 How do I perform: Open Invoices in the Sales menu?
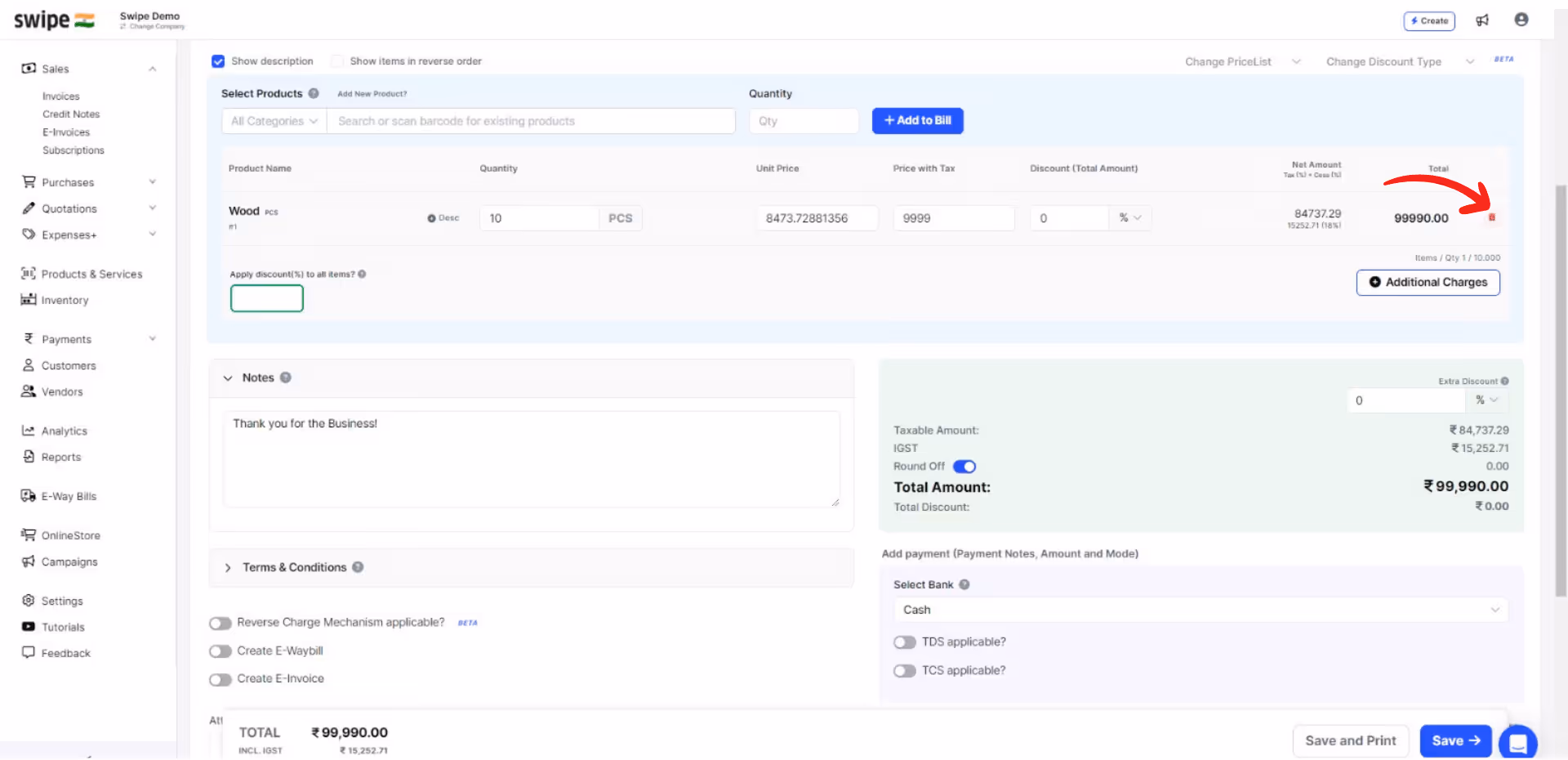pos(61,96)
